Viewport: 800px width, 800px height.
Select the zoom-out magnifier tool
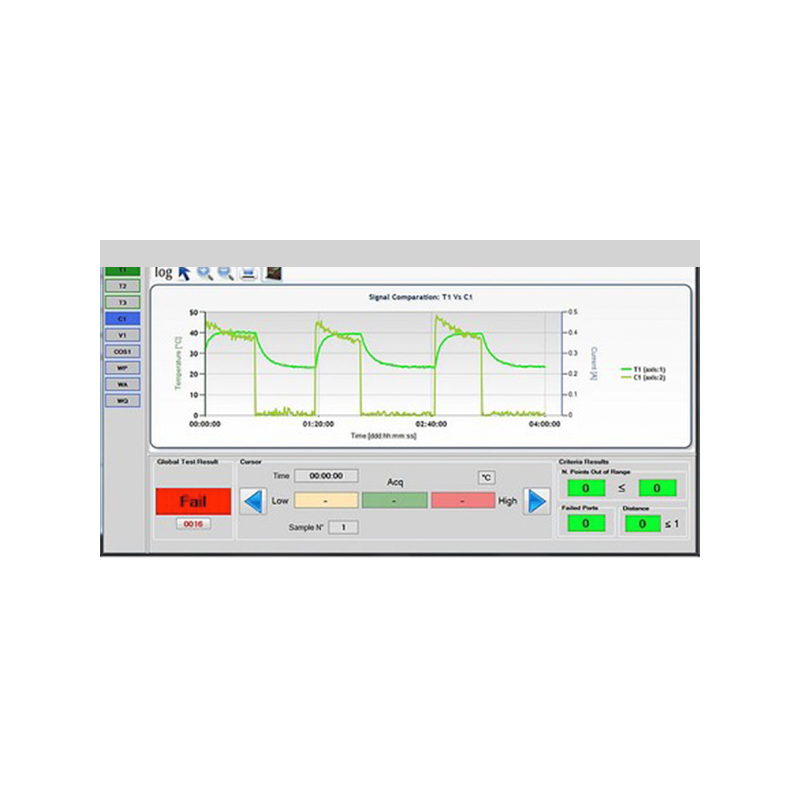coord(224,271)
